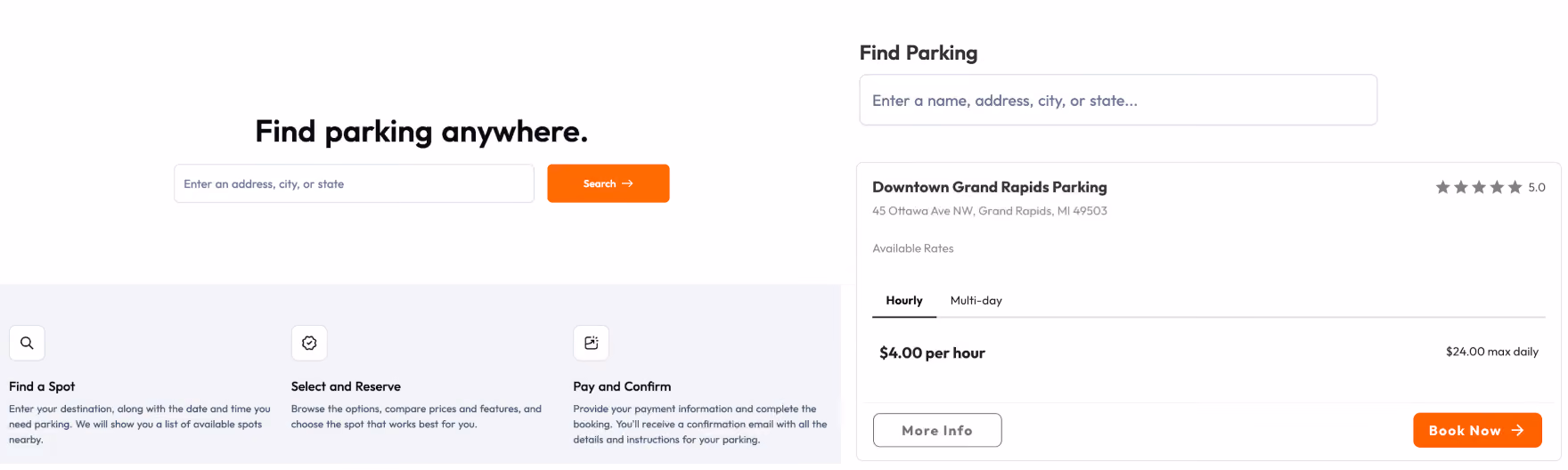Click the magnifier icon above Find a Spot
The height and width of the screenshot is (470, 1568).
[27, 343]
